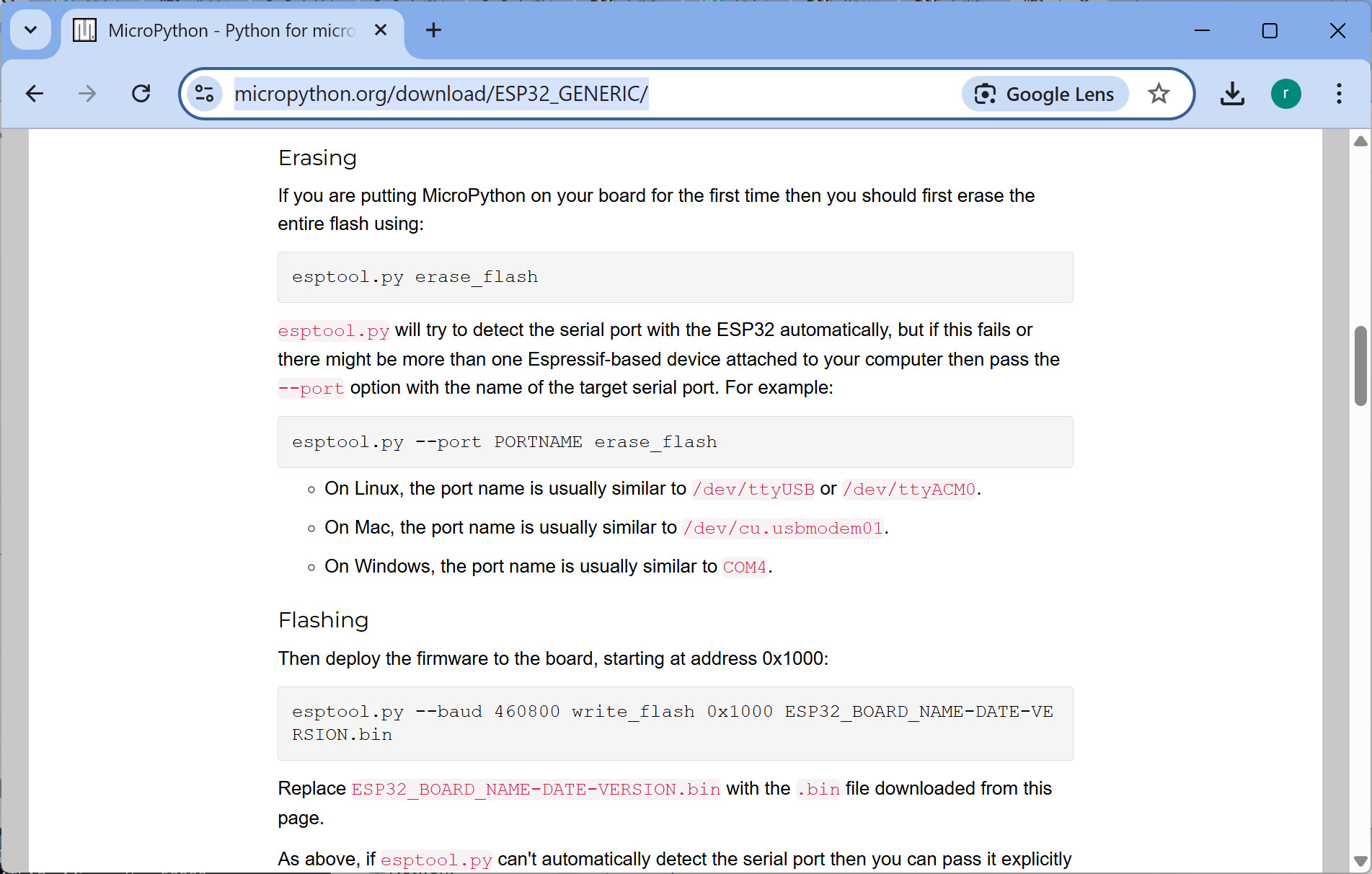This screenshot has height=874, width=1372.
Task: Reload the current page
Action: coord(141,94)
